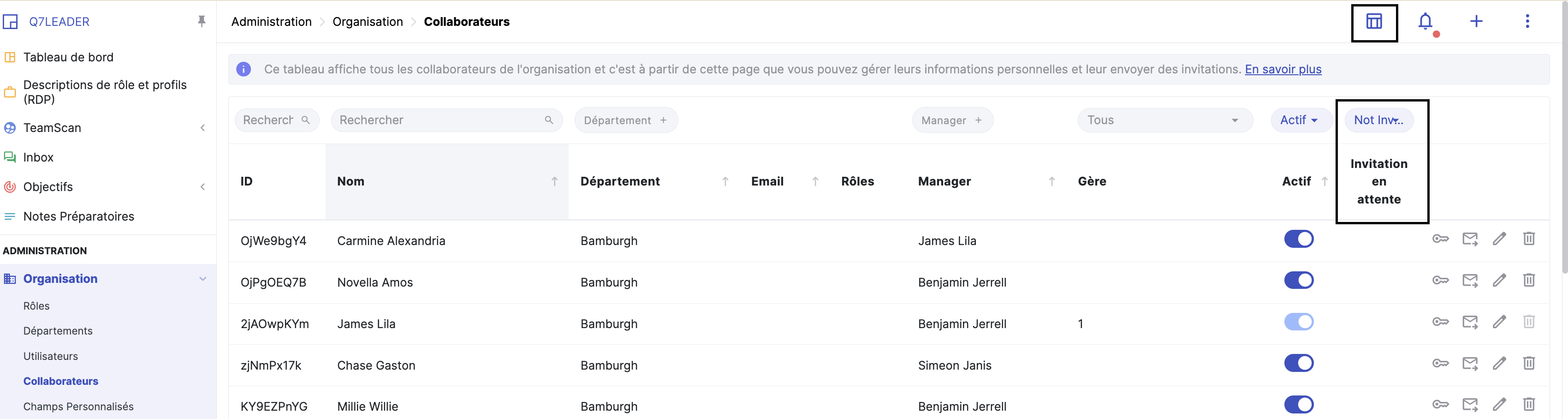This screenshot has height=419, width=1568.
Task: Click the Département filter chip
Action: pos(625,120)
